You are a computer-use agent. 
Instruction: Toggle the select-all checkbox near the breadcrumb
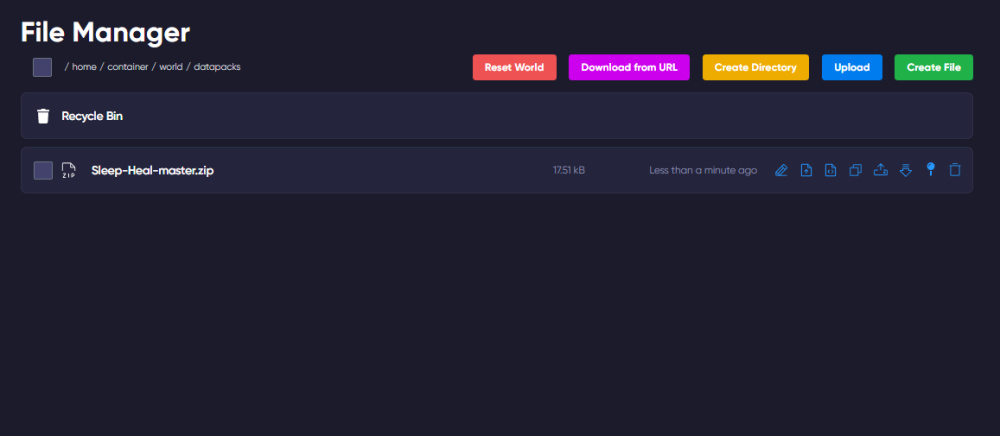point(42,67)
